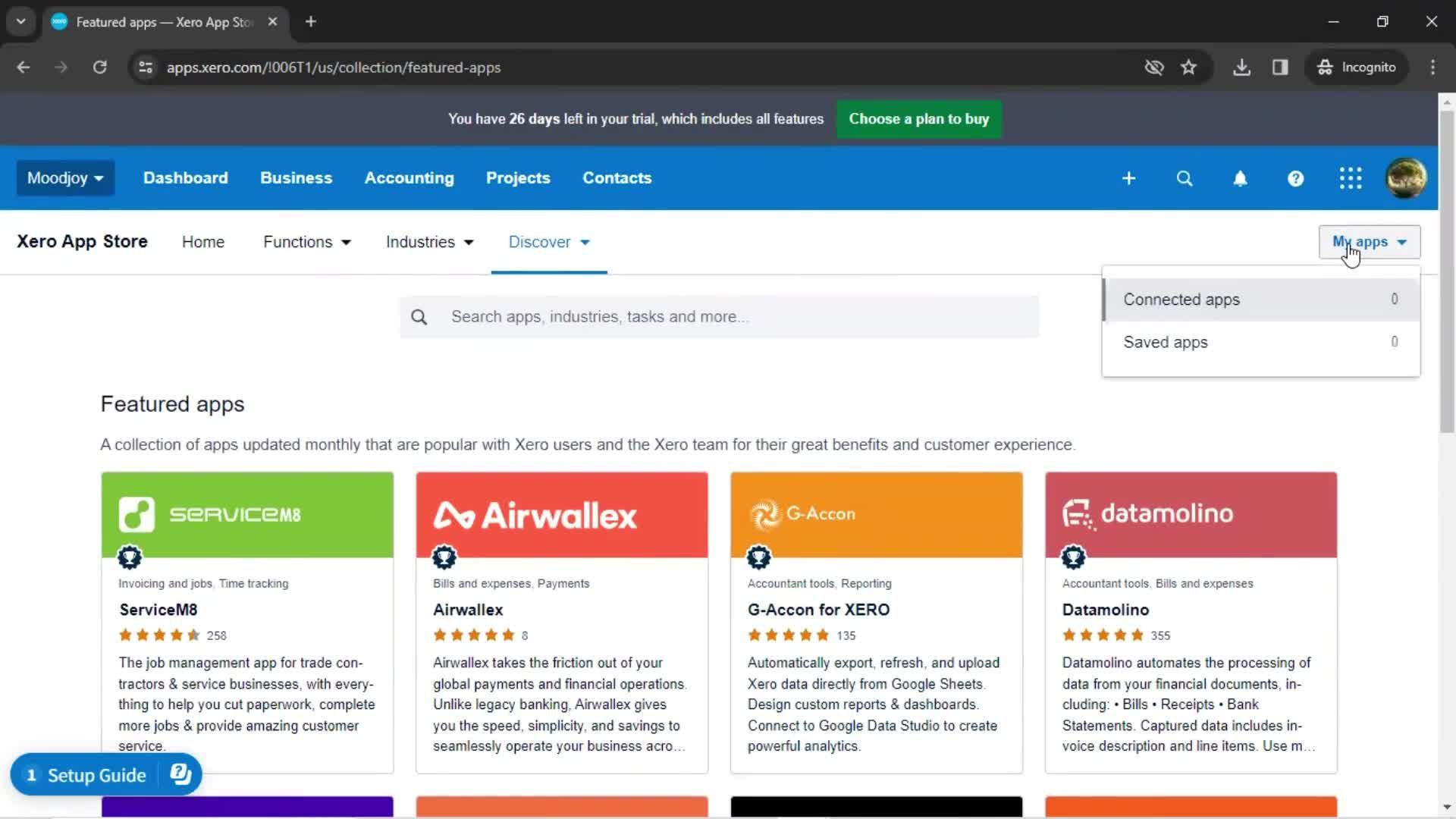The width and height of the screenshot is (1456, 819).
Task: Open the help question mark icon
Action: click(x=1295, y=178)
